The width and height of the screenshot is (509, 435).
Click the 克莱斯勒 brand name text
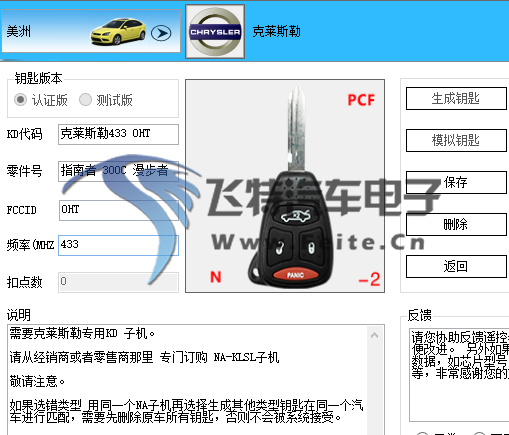tap(276, 32)
